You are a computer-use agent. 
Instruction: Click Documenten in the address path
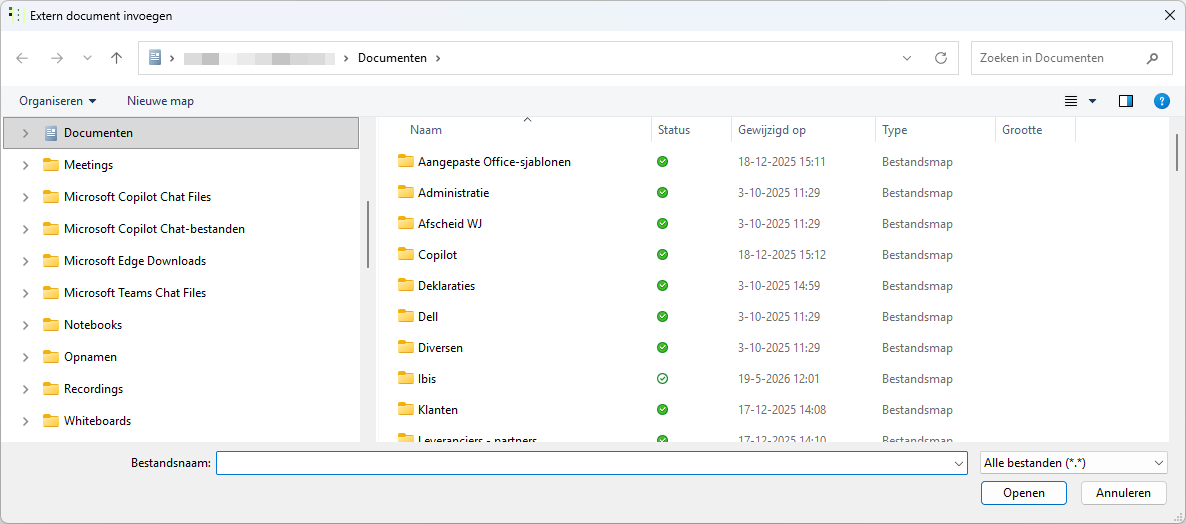click(392, 58)
